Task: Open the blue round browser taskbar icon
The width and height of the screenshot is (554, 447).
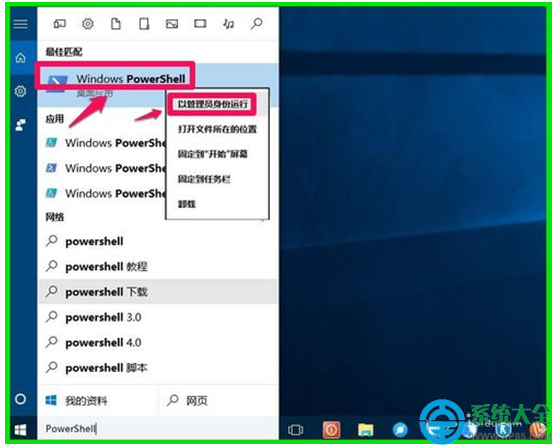Action: [400, 430]
